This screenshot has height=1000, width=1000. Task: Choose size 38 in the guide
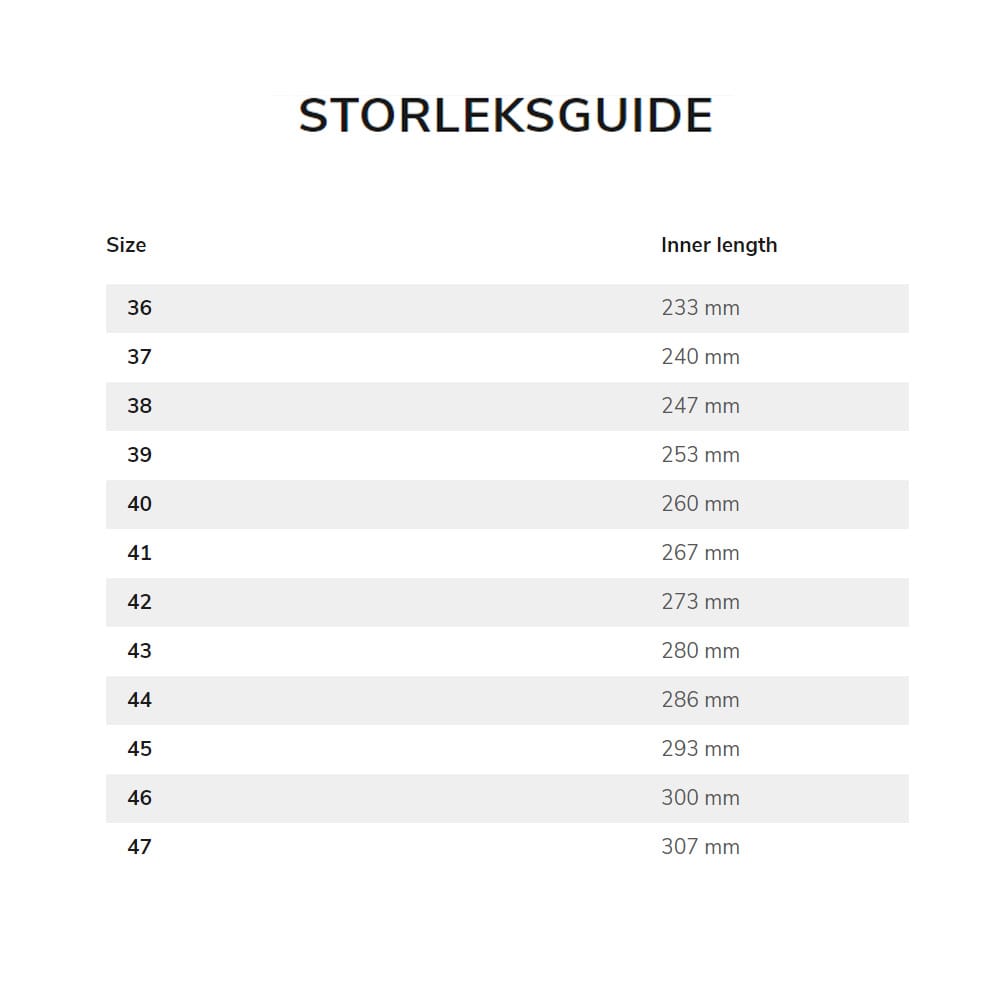[x=140, y=406]
